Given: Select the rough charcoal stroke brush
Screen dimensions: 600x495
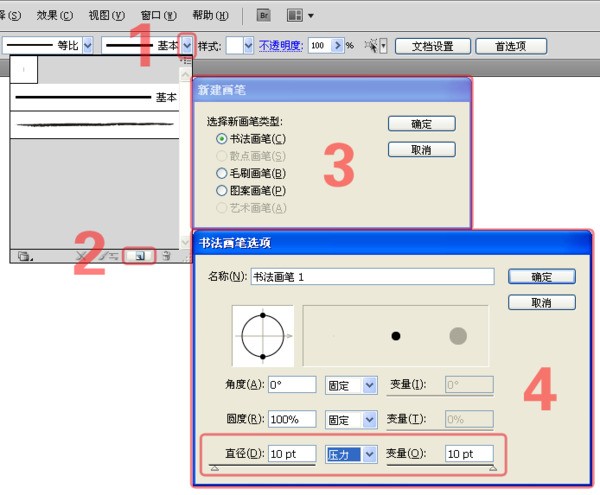Looking at the screenshot, I should (x=95, y=125).
